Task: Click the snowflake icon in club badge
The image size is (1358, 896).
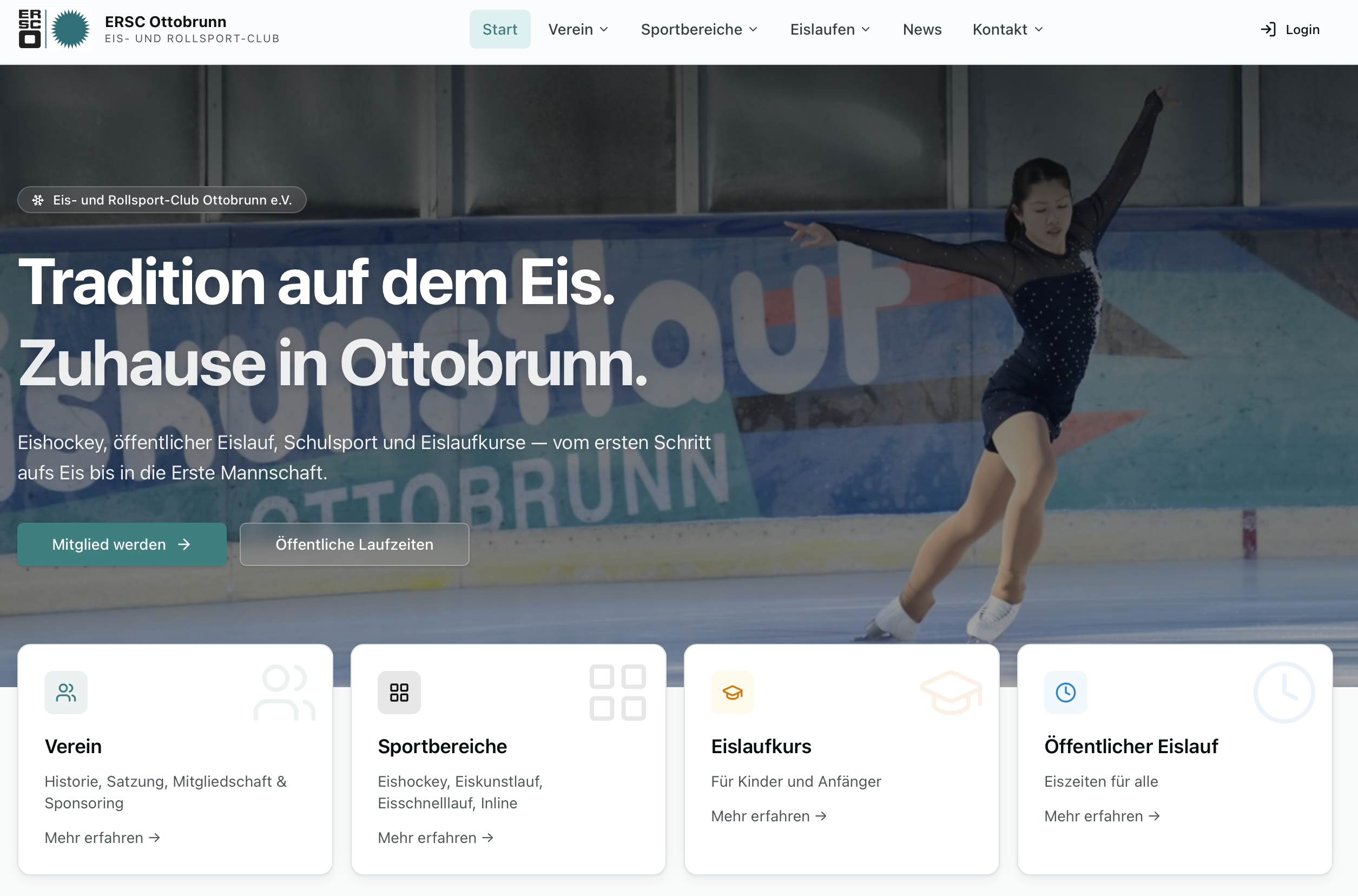Action: (x=38, y=200)
